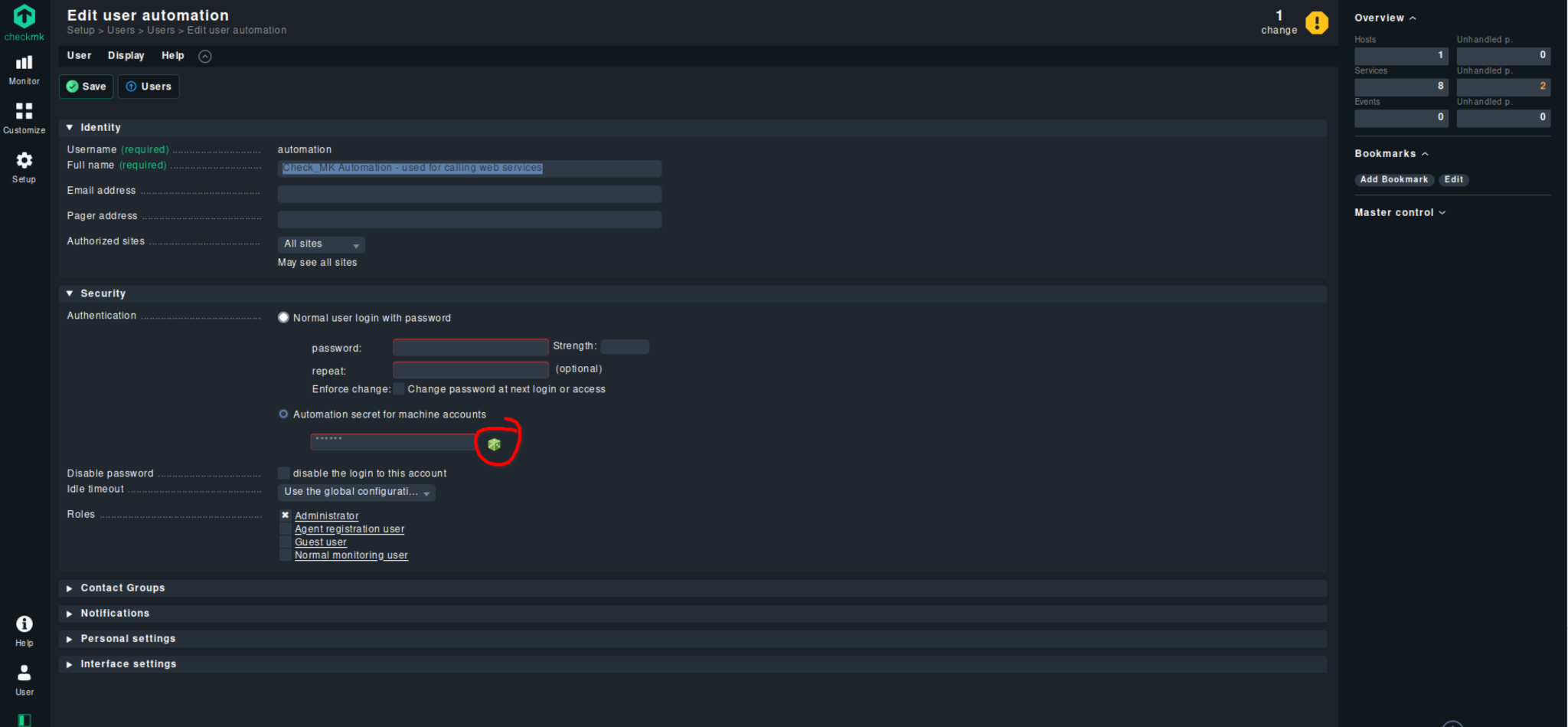Click the random secret dice icon

tap(494, 444)
